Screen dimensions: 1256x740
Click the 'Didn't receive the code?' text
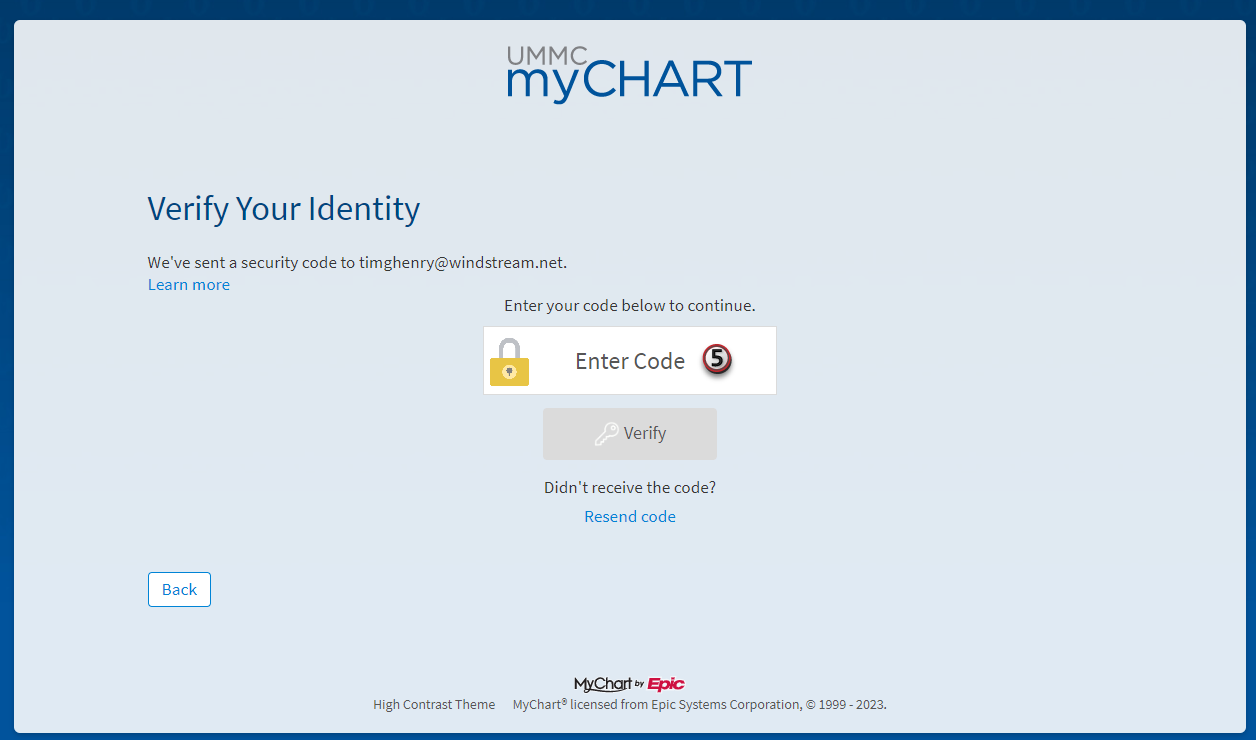(x=630, y=488)
